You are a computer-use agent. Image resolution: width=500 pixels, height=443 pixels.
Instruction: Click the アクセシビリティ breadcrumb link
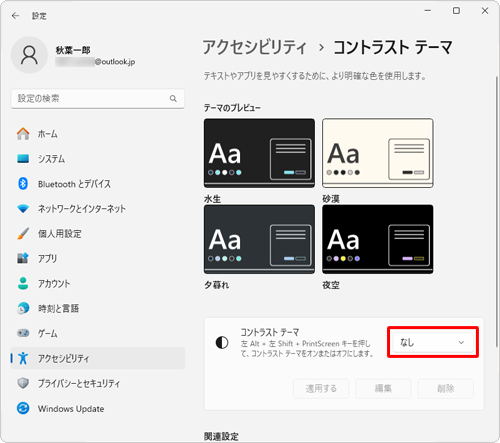255,47
